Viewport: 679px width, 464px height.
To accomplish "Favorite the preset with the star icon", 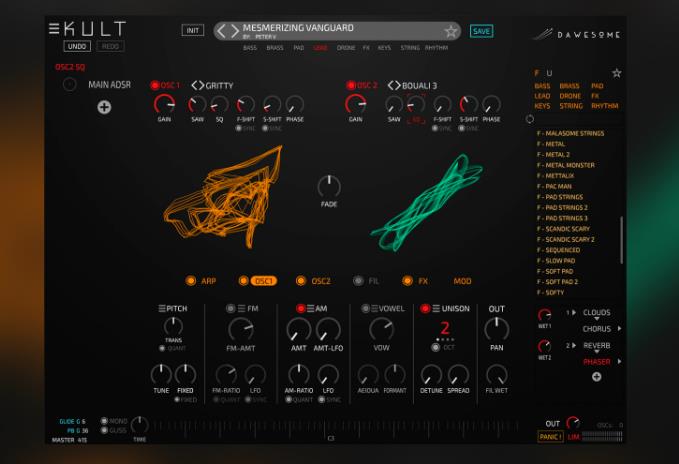I will pyautogui.click(x=451, y=31).
